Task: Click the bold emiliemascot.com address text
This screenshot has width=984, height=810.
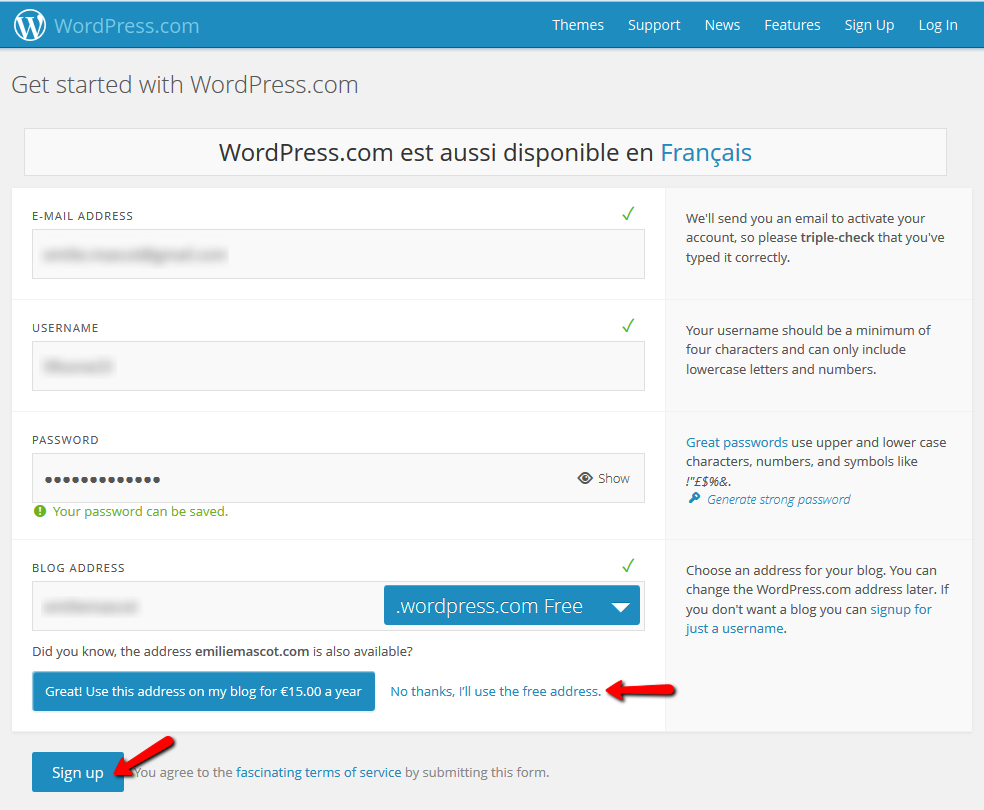Action: tap(252, 651)
